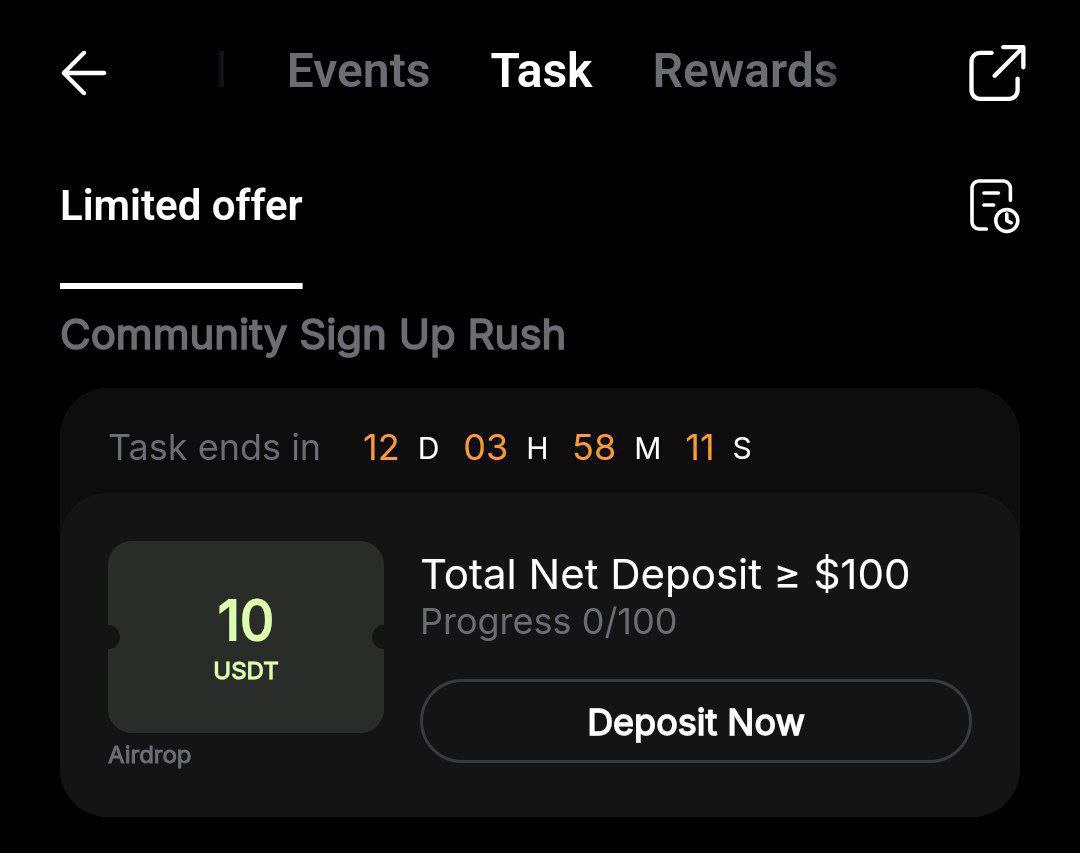1080x853 pixels.
Task: Open the task history icon with clock
Action: [994, 206]
